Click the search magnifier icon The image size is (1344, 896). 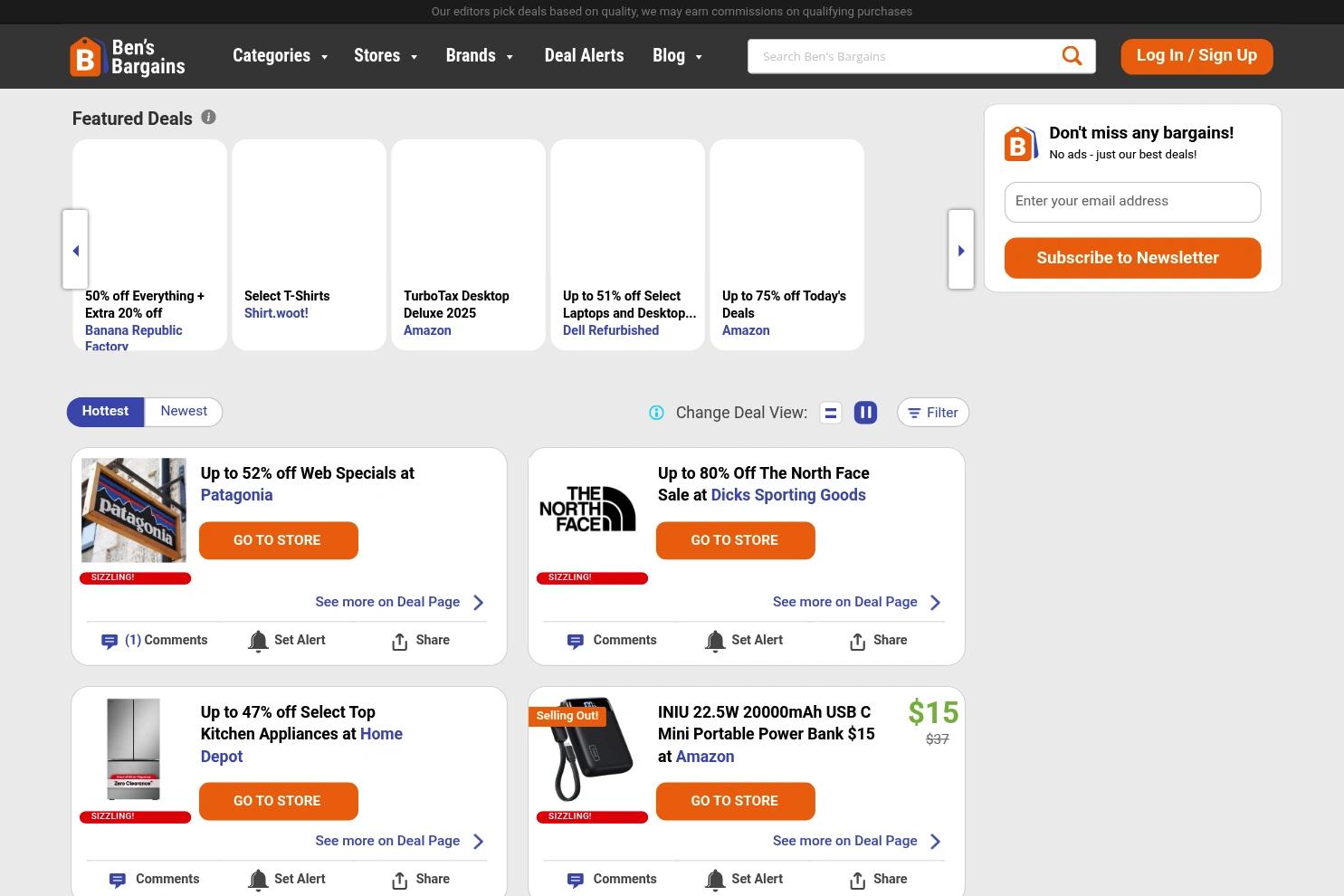(x=1072, y=56)
